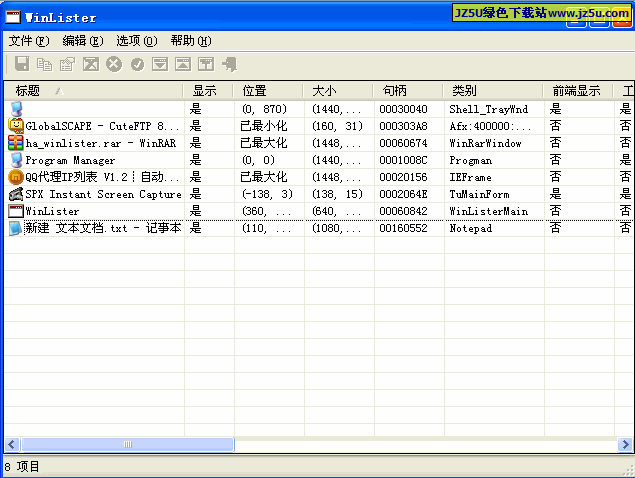Viewport: 635px width, 478px height.
Task: Click the horizontal scrollbar left arrow
Action: [x=11, y=444]
